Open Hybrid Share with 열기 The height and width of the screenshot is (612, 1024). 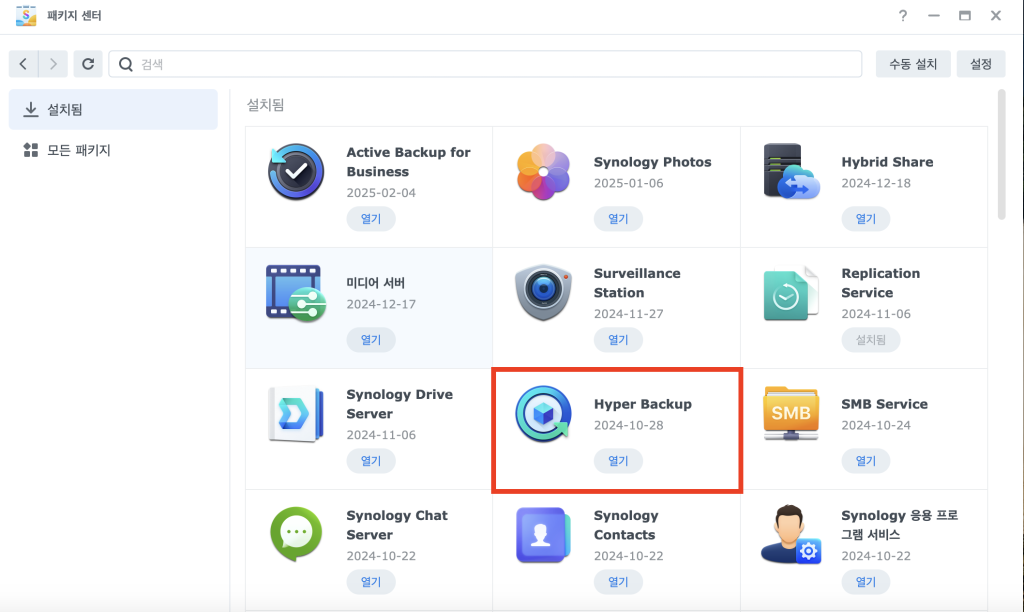pos(865,219)
